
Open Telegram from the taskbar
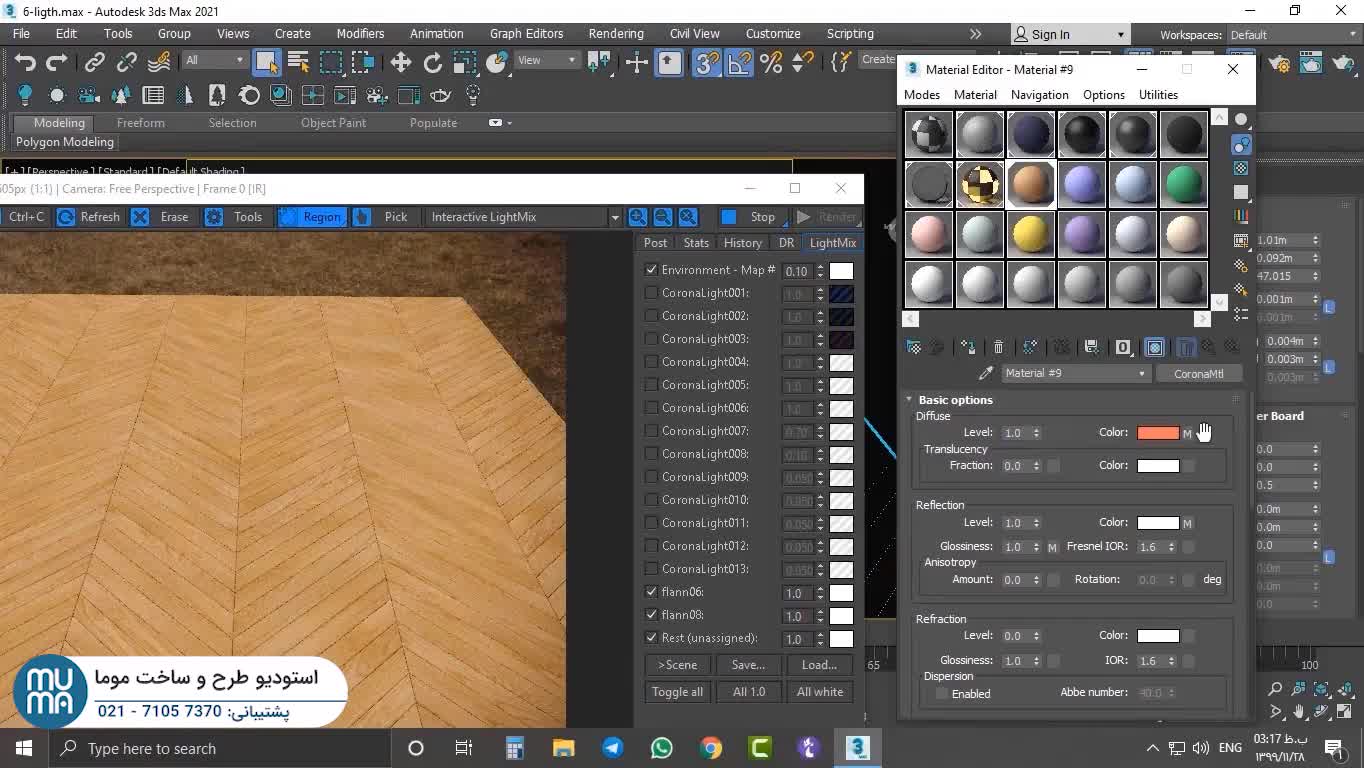pyautogui.click(x=612, y=748)
